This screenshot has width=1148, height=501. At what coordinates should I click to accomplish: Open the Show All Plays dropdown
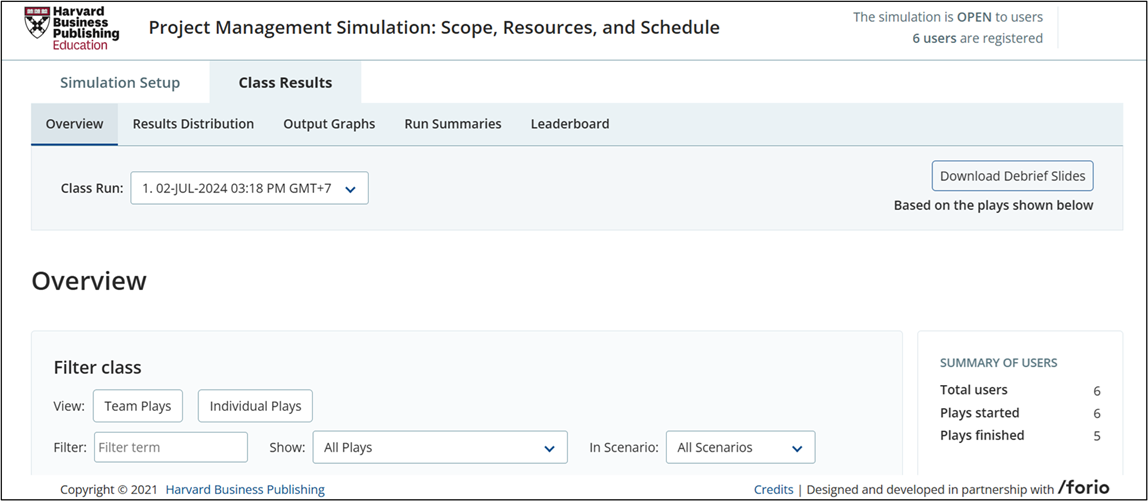[x=440, y=448]
